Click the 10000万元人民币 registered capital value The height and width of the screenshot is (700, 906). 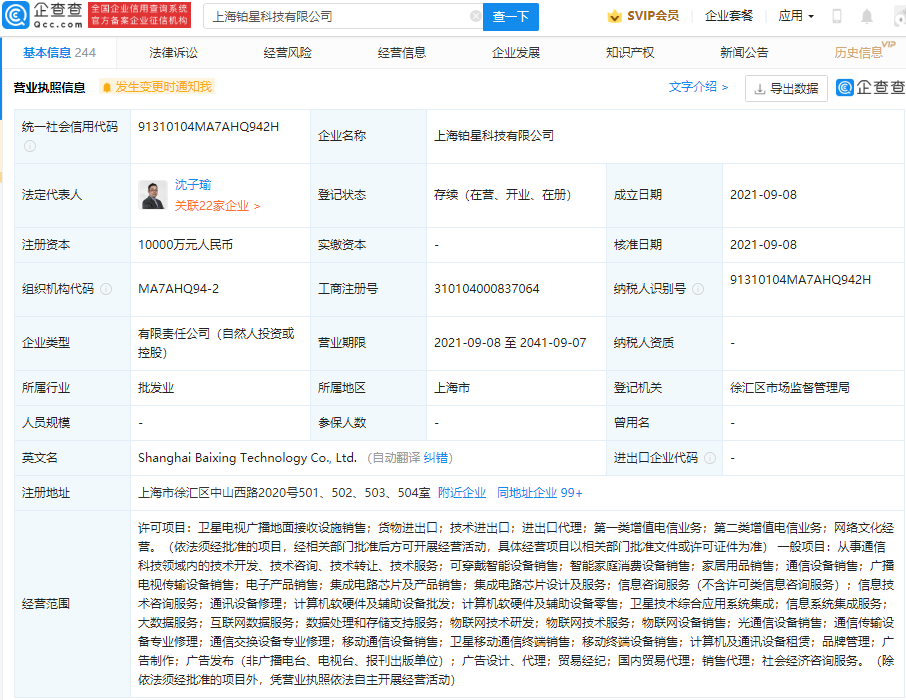click(185, 245)
